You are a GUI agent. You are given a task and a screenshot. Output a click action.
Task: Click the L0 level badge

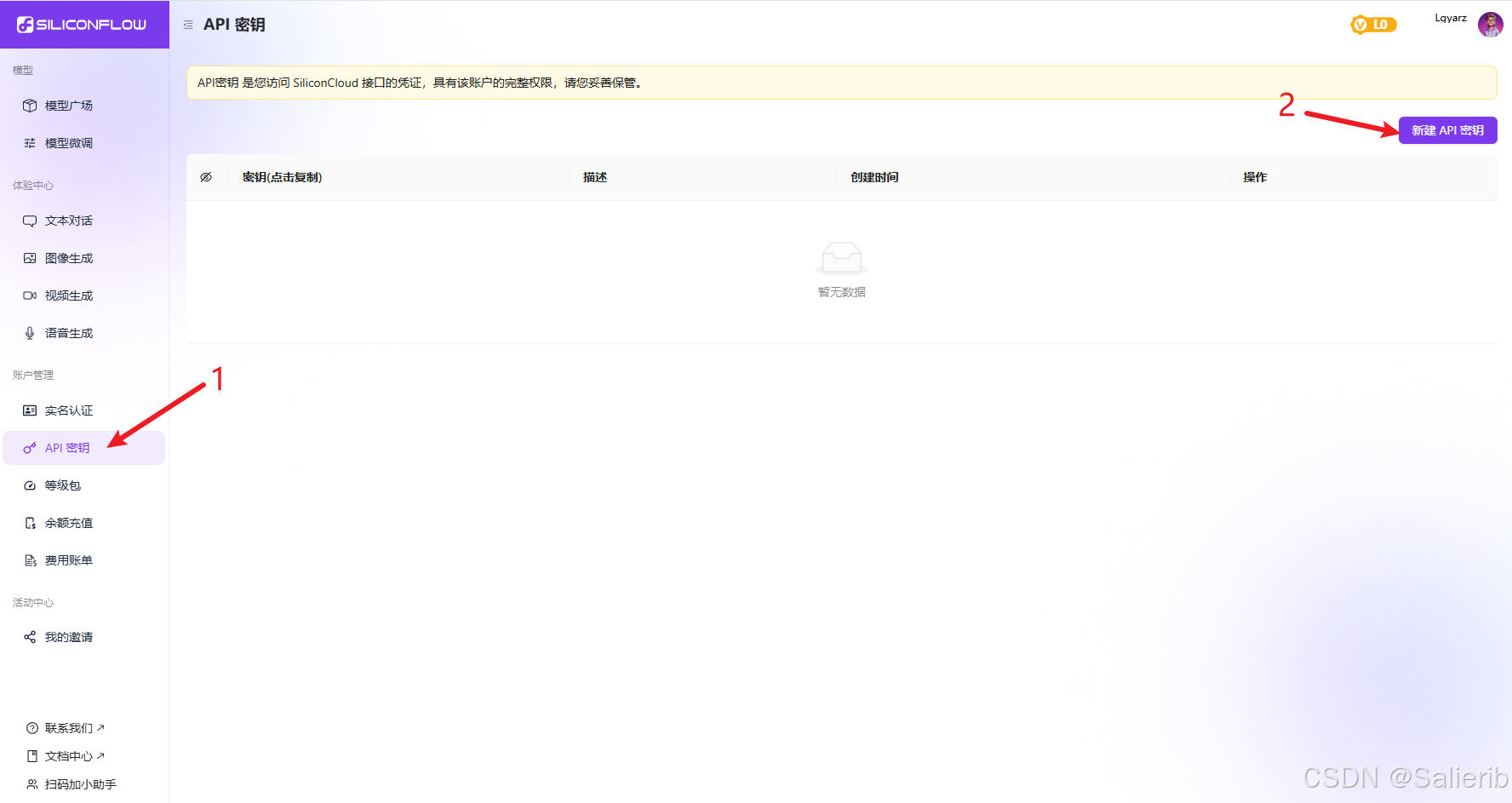pos(1373,25)
